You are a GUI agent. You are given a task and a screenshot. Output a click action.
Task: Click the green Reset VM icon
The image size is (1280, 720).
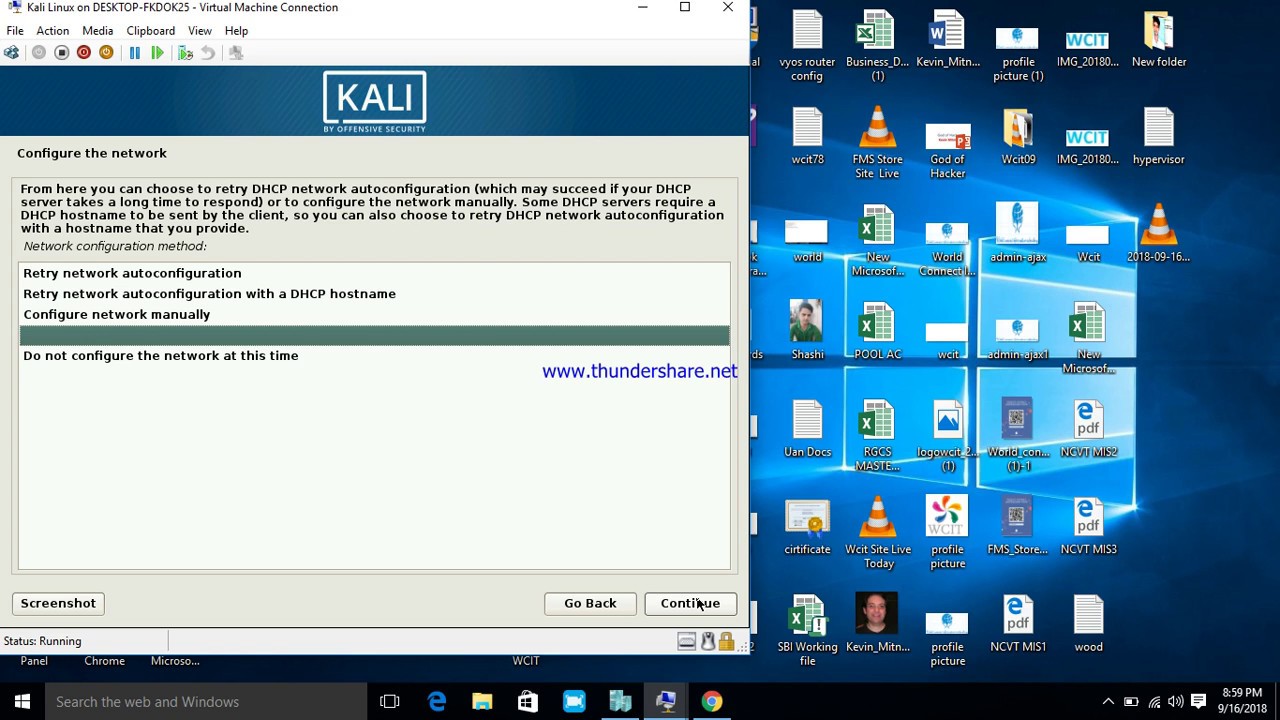pyautogui.click(x=157, y=53)
